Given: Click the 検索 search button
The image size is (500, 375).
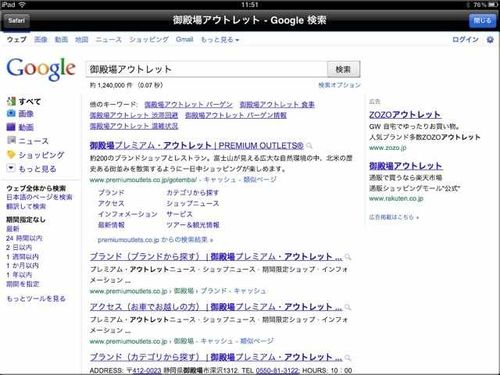Looking at the screenshot, I should pyautogui.click(x=343, y=69).
